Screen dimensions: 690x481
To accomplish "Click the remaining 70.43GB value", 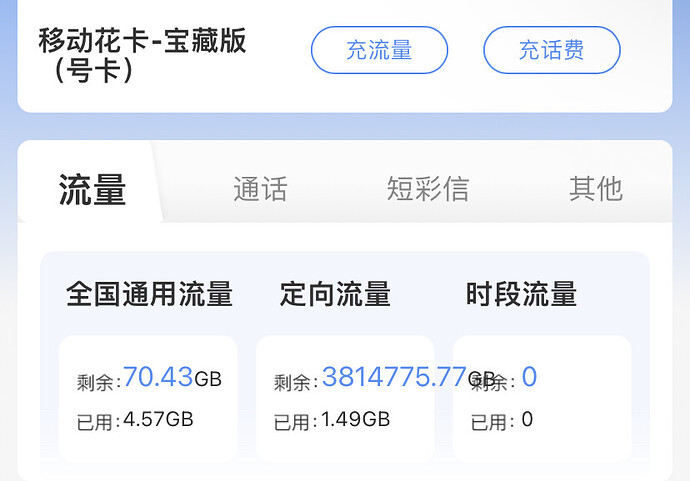I will [x=172, y=377].
